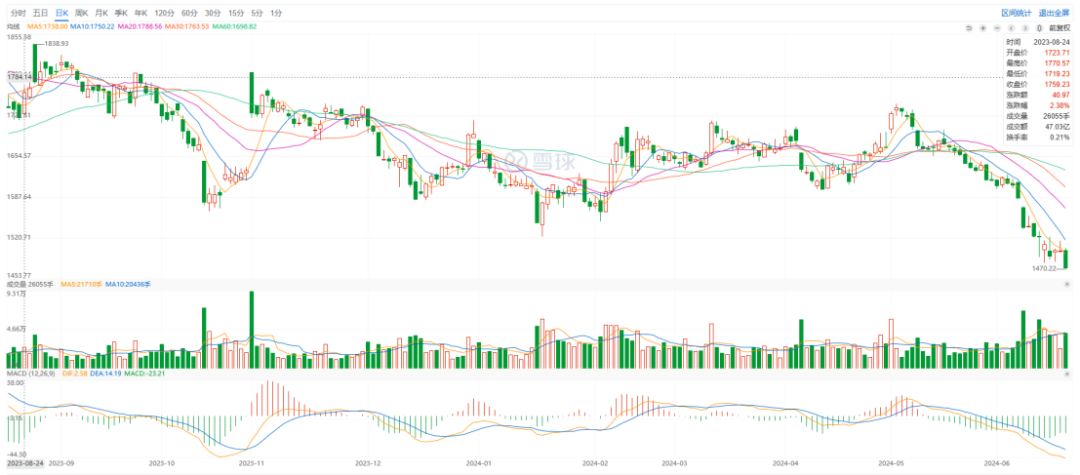The height and width of the screenshot is (475, 1080).
Task: Open the MACD (12,26,9) indicator settings
Action: [x=29, y=374]
